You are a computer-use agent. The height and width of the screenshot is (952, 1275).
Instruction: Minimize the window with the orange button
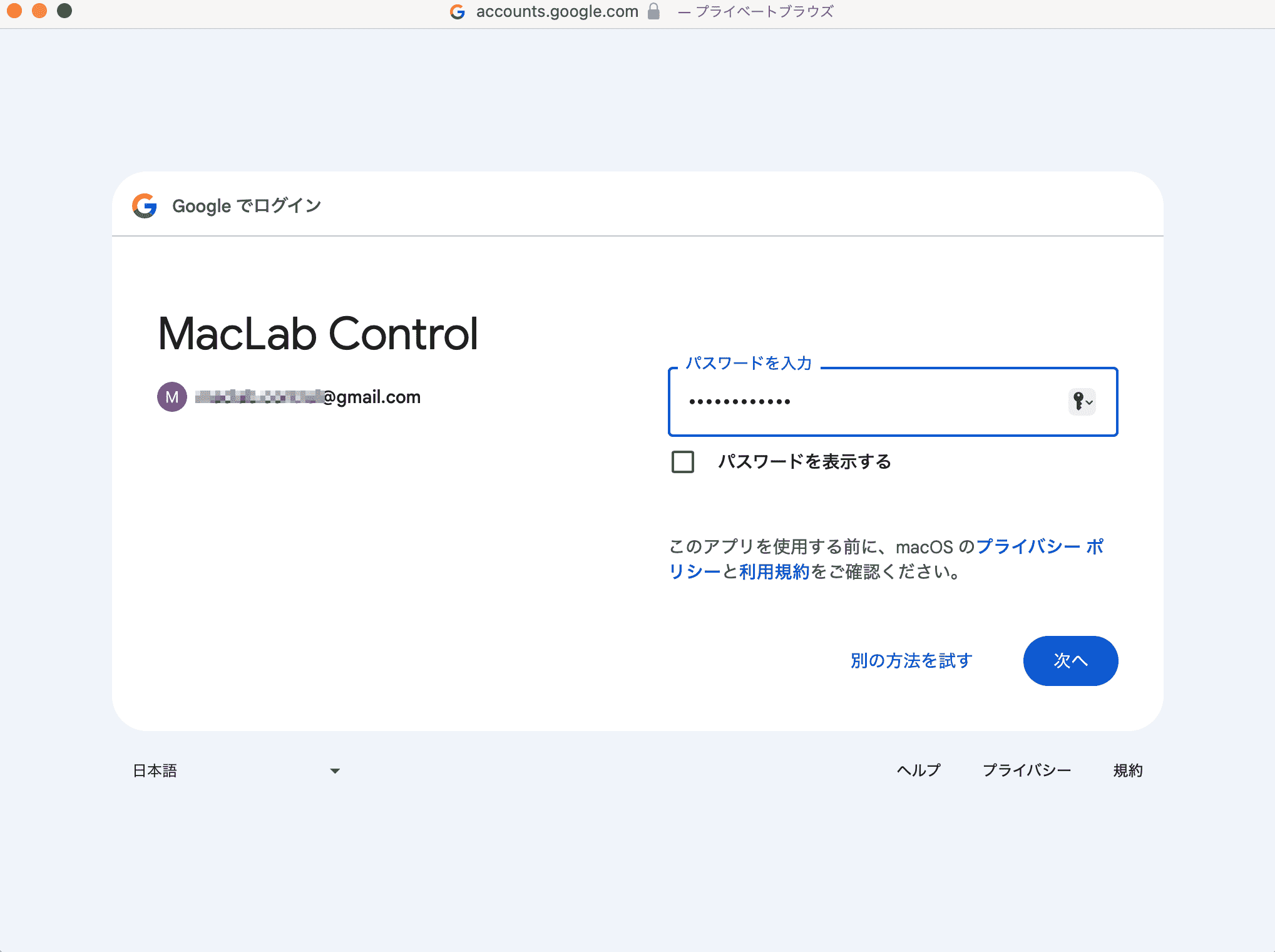point(39,11)
